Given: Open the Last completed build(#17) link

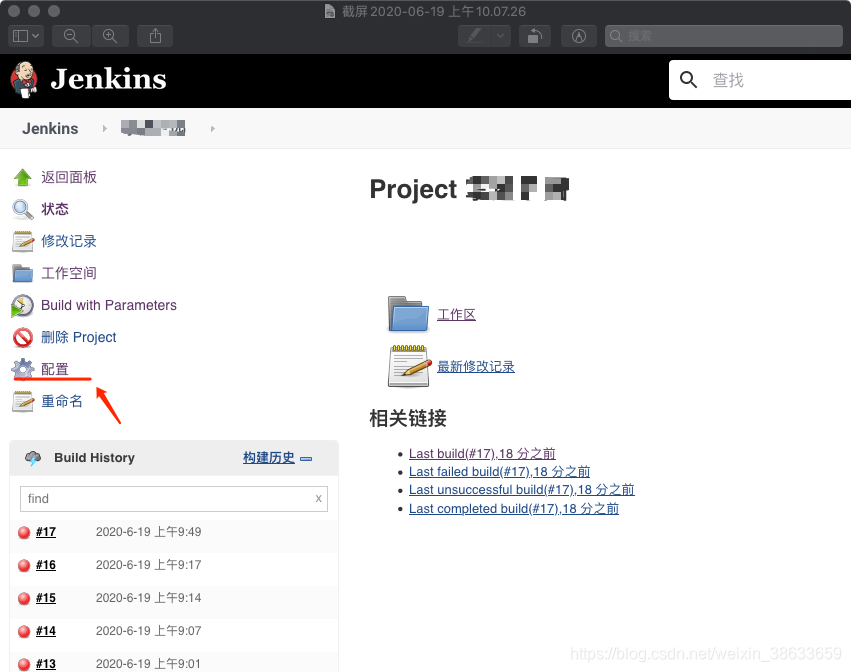Looking at the screenshot, I should coord(514,509).
